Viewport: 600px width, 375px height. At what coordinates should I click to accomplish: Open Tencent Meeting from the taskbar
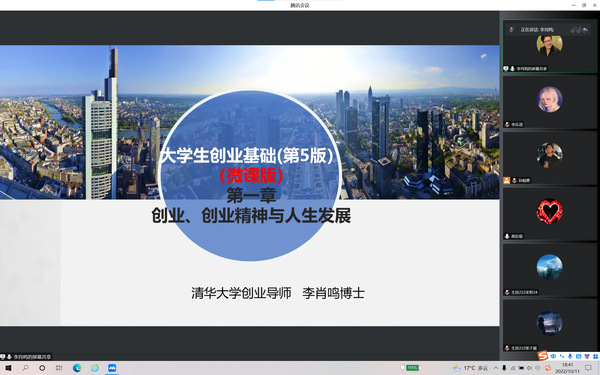click(x=112, y=368)
